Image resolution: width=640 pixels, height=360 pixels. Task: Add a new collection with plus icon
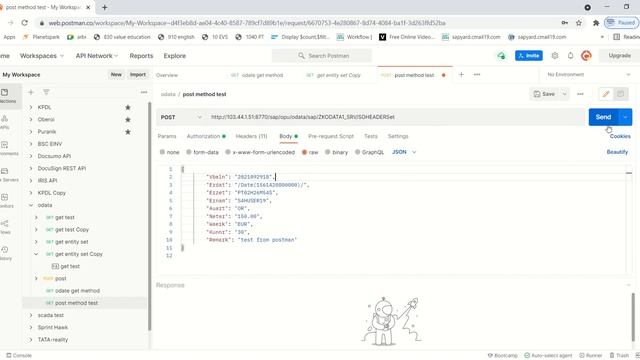[x=31, y=92]
